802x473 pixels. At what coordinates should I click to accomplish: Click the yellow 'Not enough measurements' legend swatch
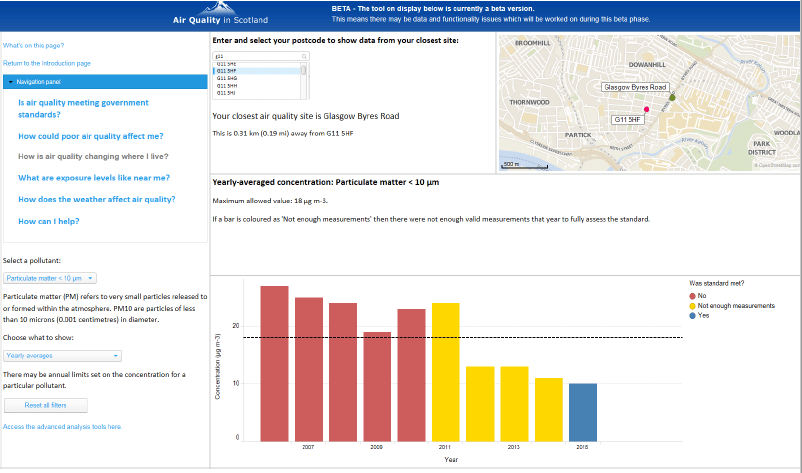point(693,306)
